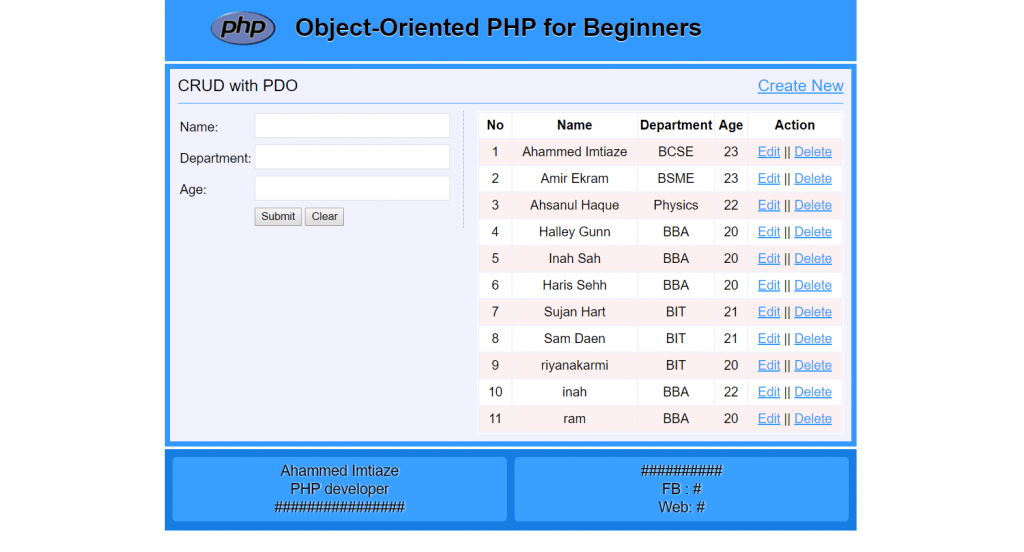This screenshot has width=1024, height=552.
Task: Delete the Halley Gunn record
Action: click(813, 232)
